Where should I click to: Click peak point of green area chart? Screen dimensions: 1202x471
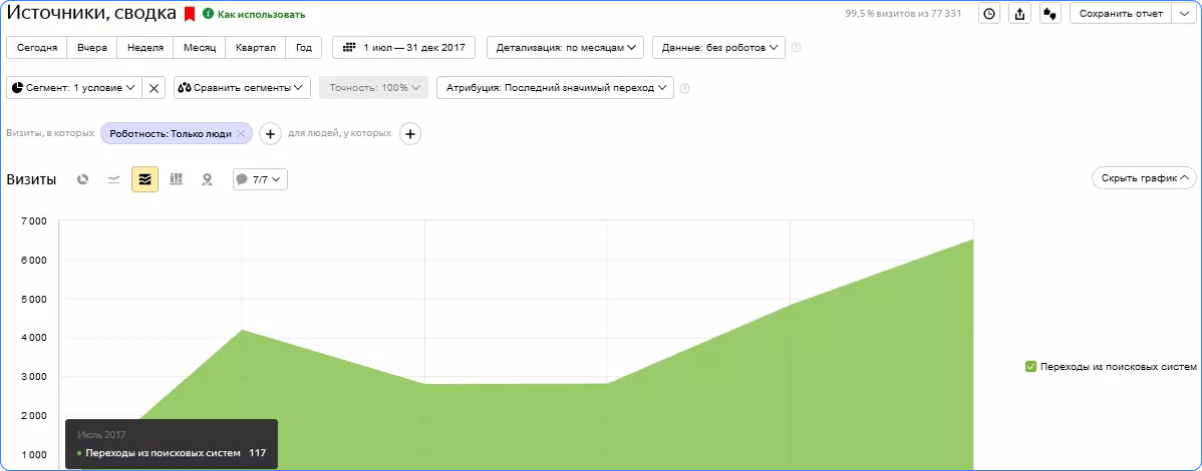972,240
